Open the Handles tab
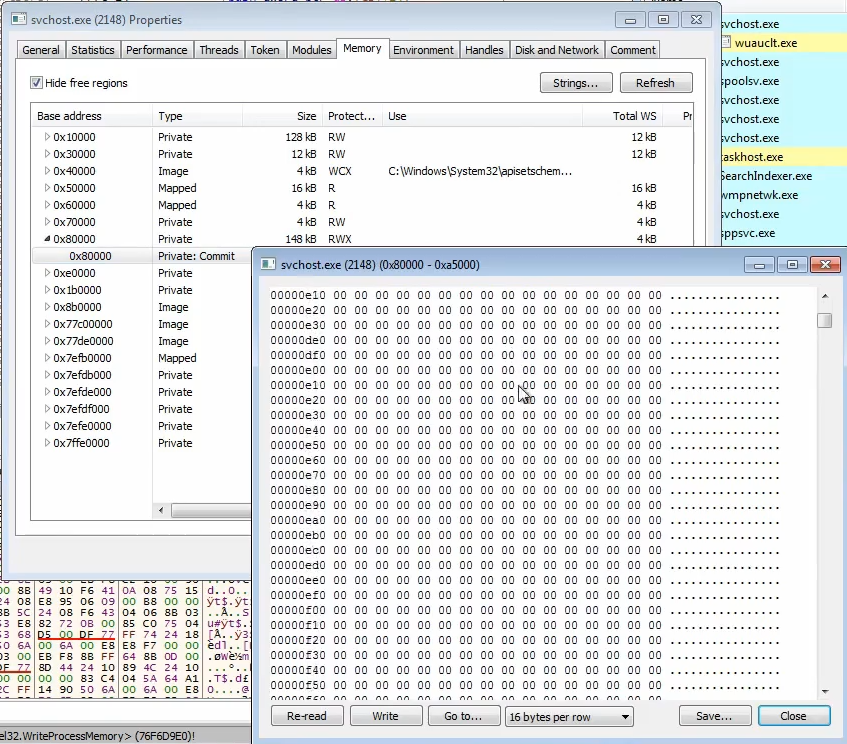The image size is (847, 744). [x=484, y=50]
